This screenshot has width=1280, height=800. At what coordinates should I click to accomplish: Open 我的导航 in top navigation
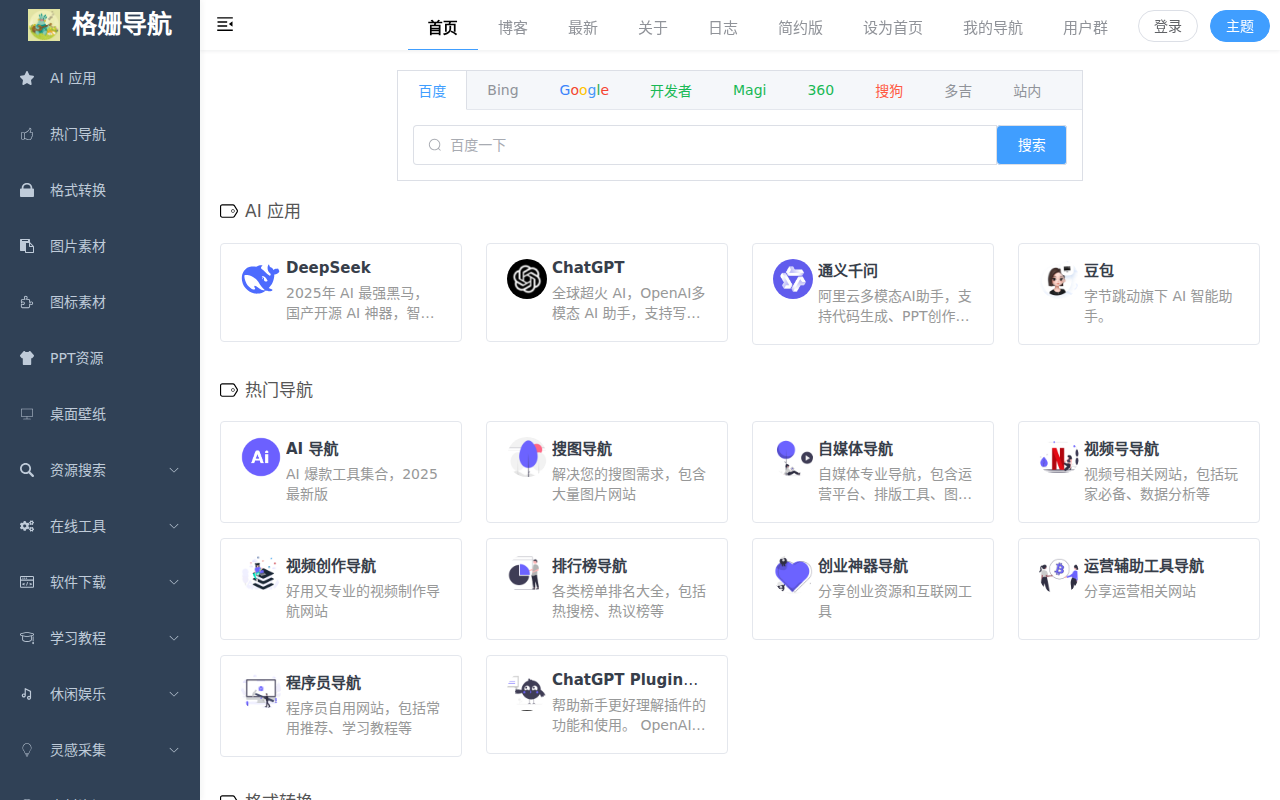(x=993, y=28)
